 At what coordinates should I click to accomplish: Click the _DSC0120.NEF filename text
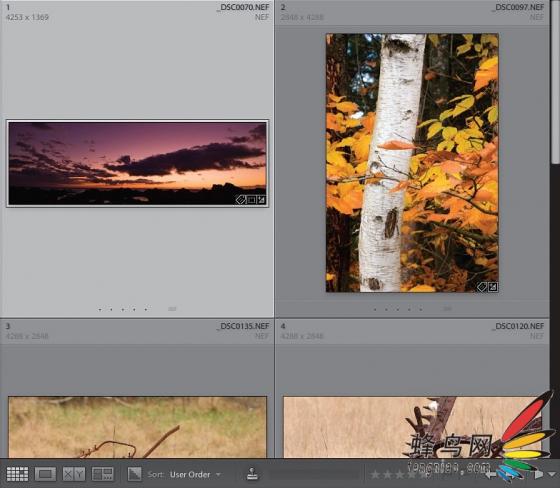coord(518,326)
